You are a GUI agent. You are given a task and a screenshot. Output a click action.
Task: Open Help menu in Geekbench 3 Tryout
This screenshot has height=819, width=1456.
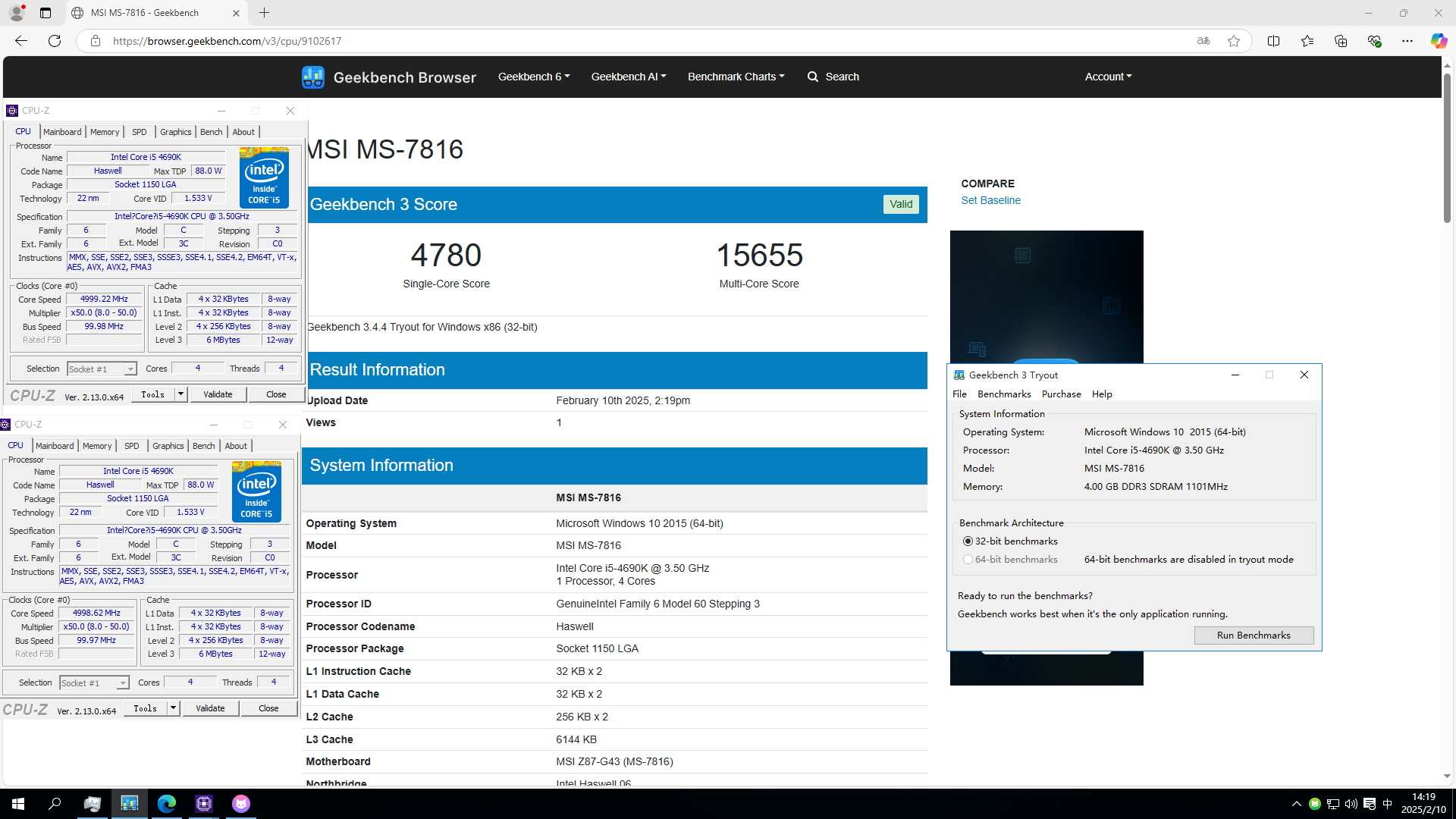click(1102, 394)
